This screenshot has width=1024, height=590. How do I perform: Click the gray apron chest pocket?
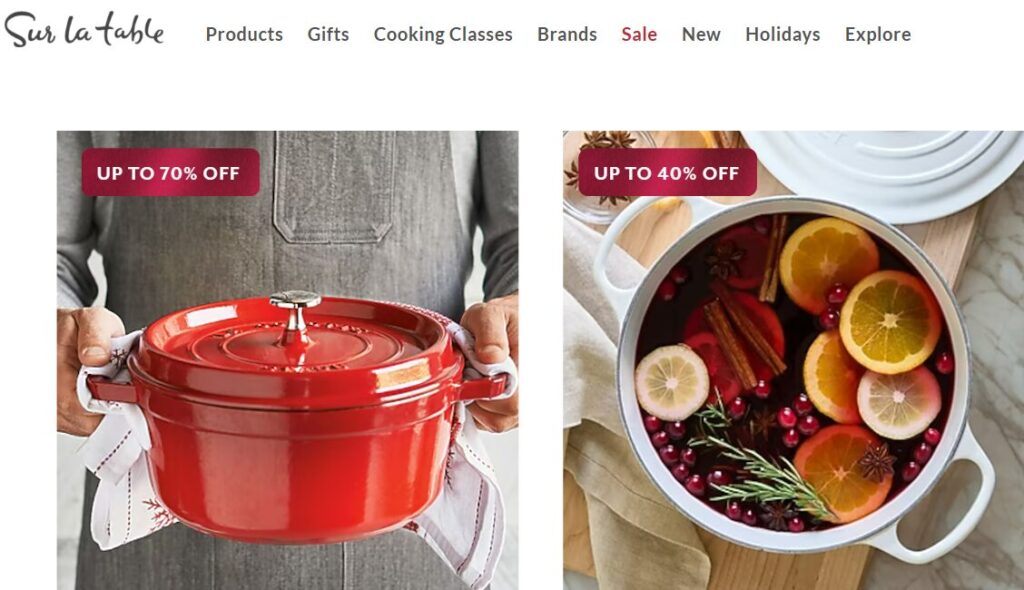click(334, 186)
